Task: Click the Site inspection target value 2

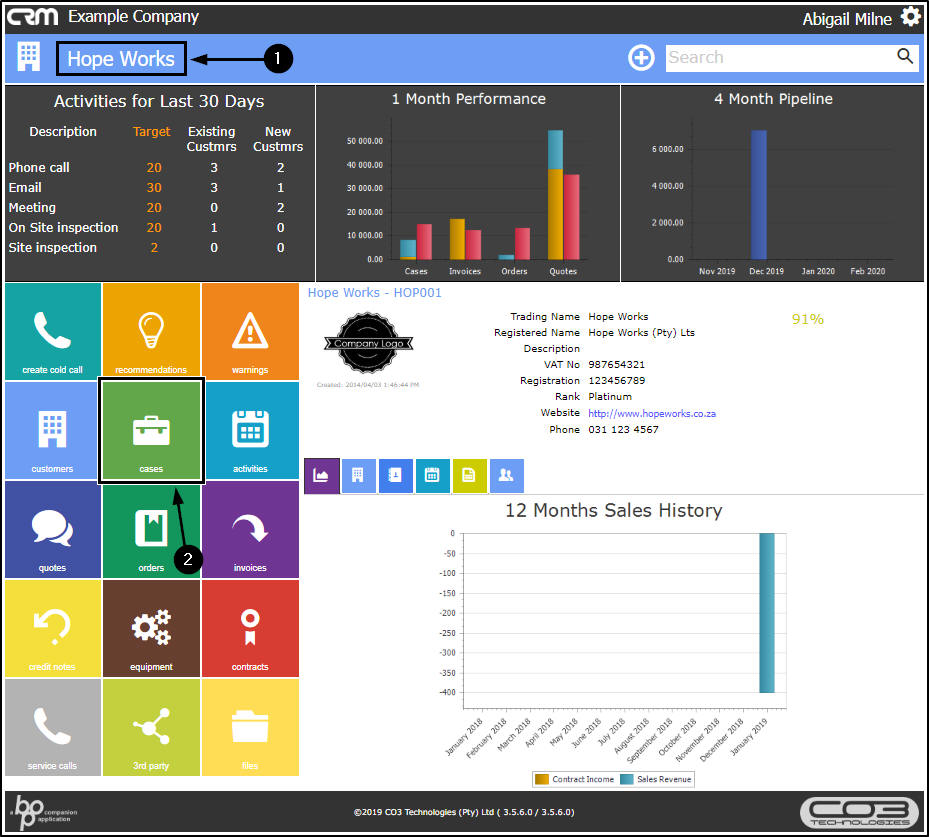Action: coord(154,248)
